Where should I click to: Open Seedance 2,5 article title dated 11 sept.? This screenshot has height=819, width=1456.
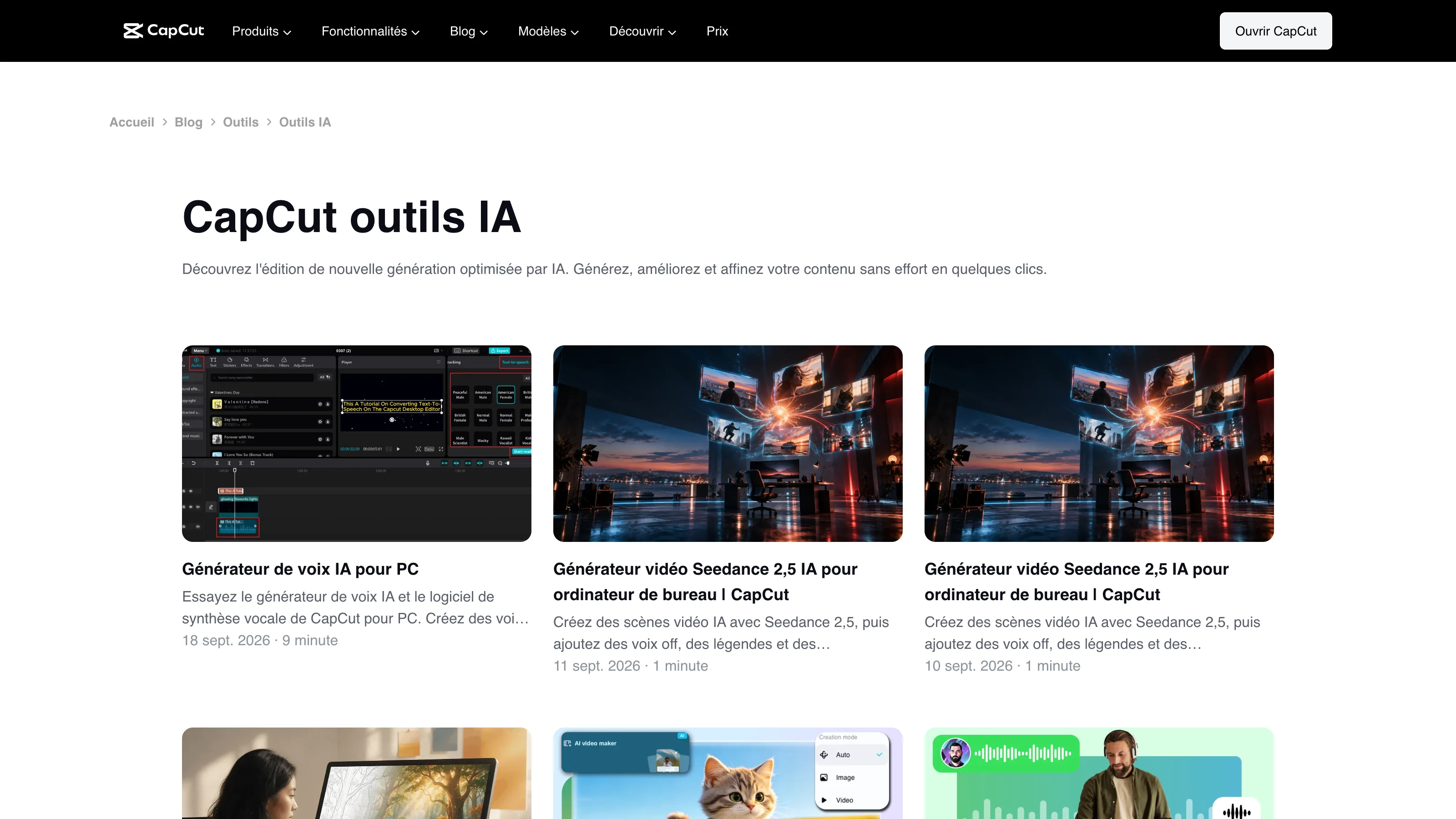(705, 581)
